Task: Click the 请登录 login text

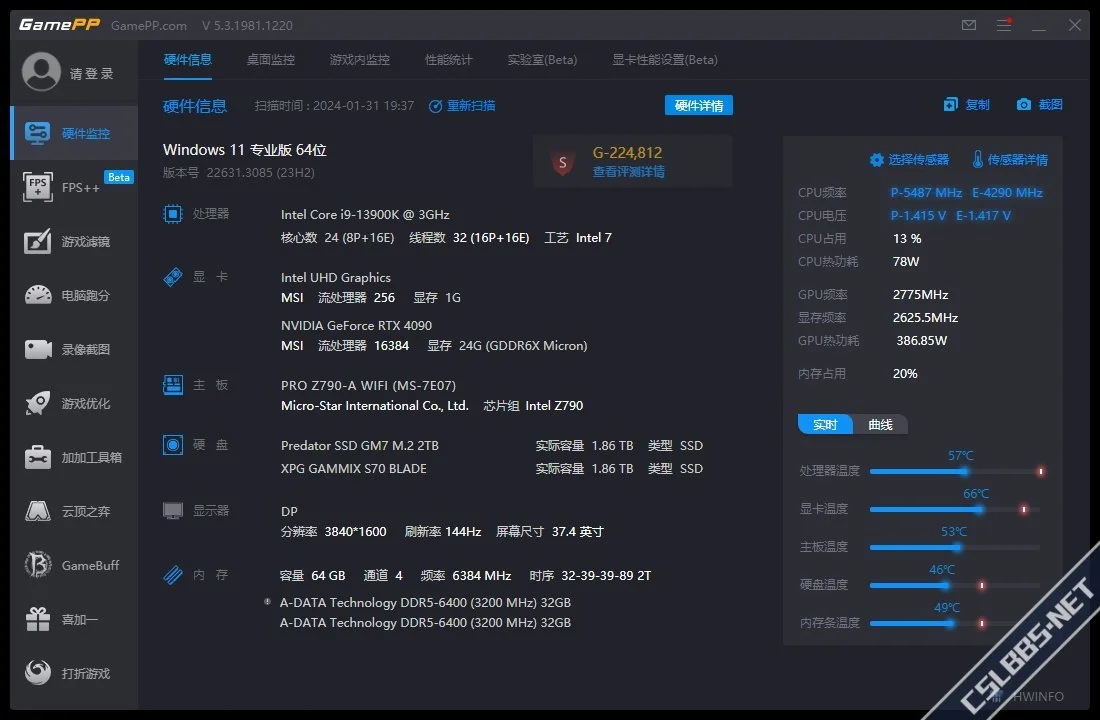Action: (92, 73)
